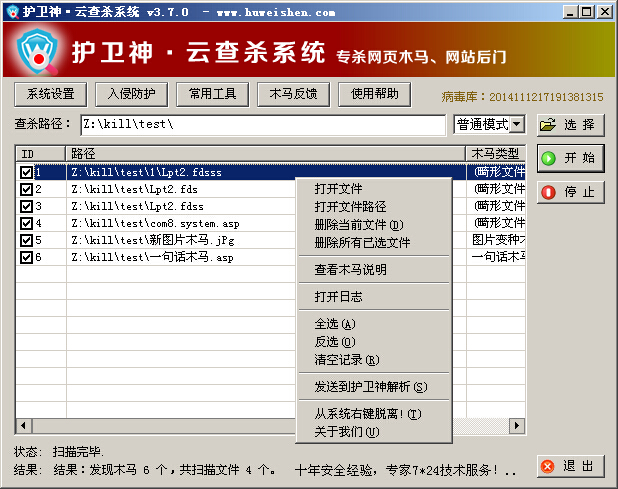618x489 pixels.
Task: Start scanning with the 开始 button
Action: click(570, 158)
